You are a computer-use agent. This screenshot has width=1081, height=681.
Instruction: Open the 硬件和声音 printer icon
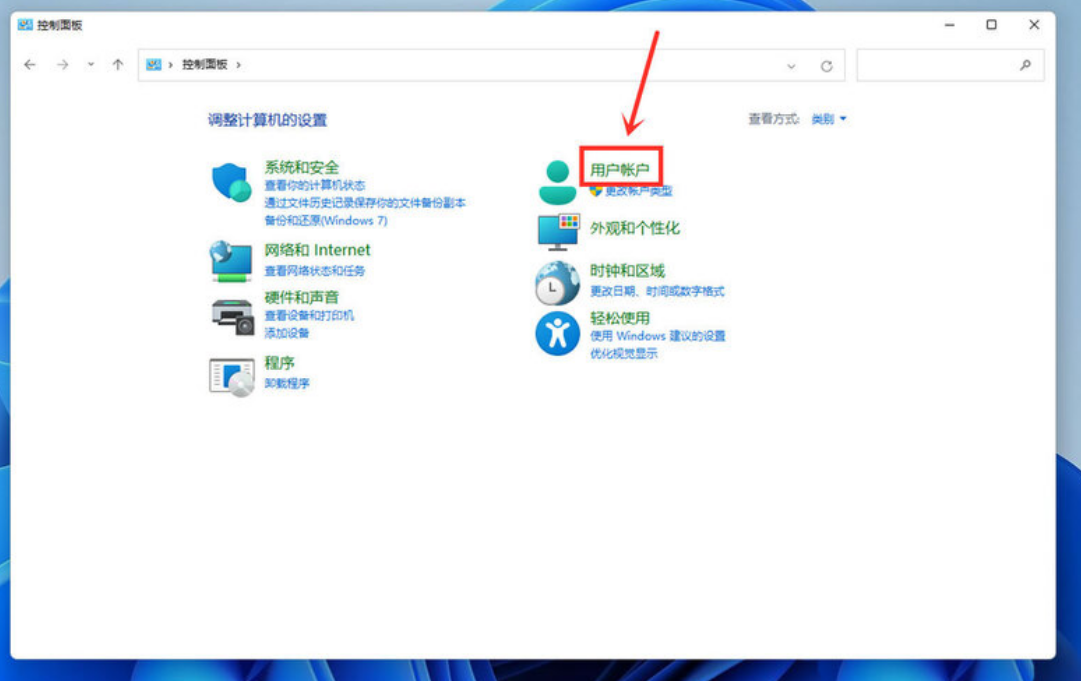tap(232, 317)
